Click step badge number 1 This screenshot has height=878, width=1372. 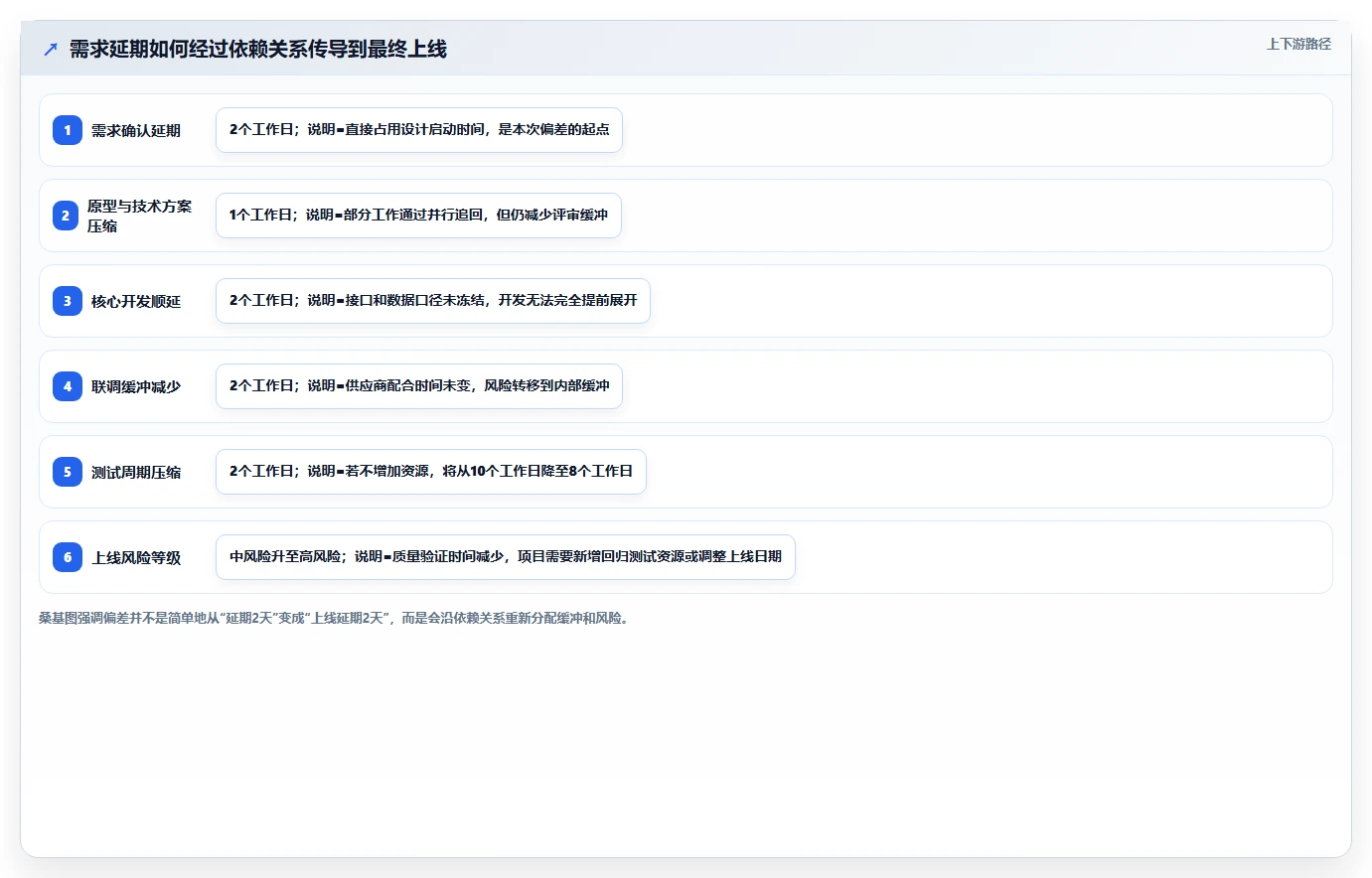coord(68,130)
